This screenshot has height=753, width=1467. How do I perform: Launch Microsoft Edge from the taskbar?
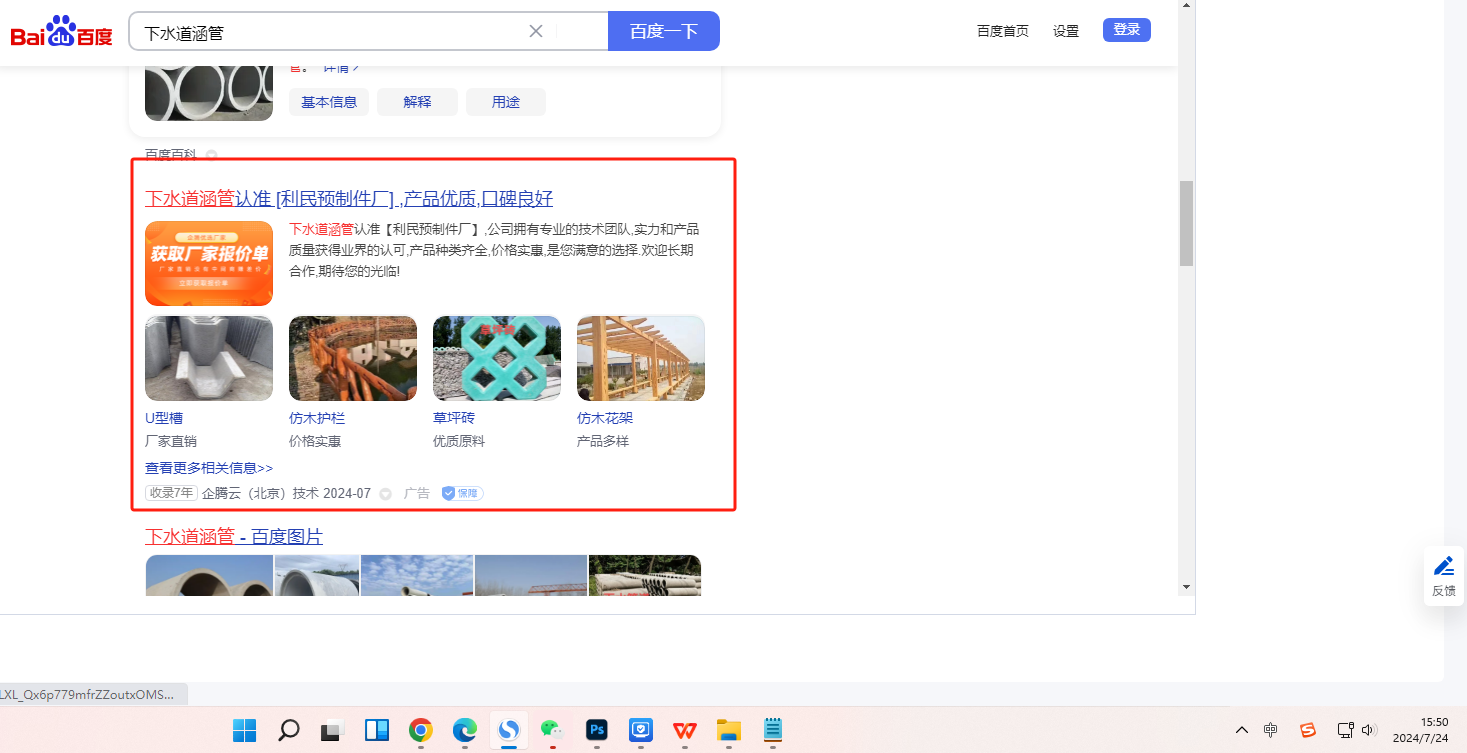(x=464, y=731)
